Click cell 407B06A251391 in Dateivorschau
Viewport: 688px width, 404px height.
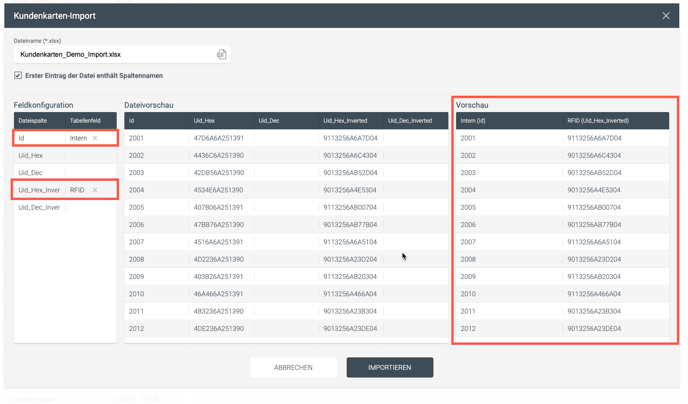pyautogui.click(x=219, y=207)
